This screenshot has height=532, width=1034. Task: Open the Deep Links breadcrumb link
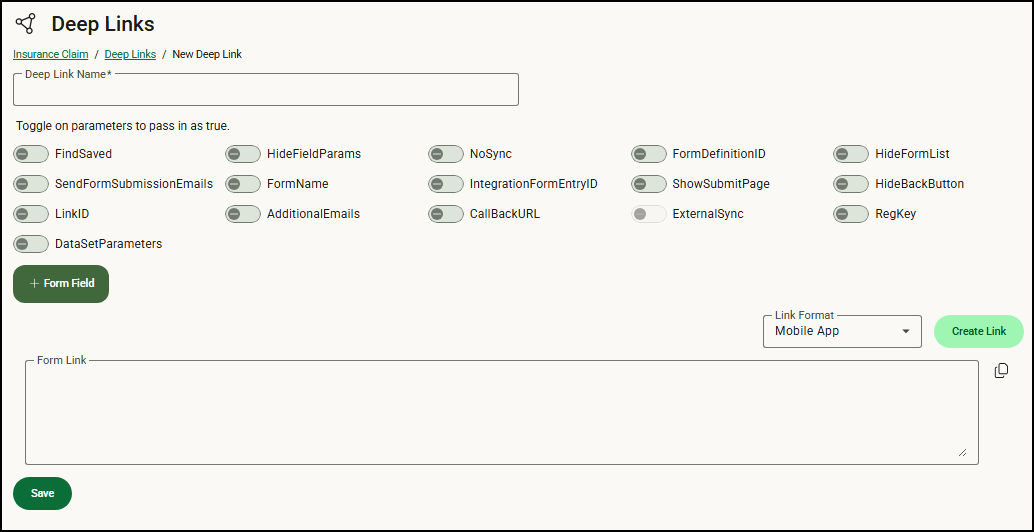(x=130, y=54)
